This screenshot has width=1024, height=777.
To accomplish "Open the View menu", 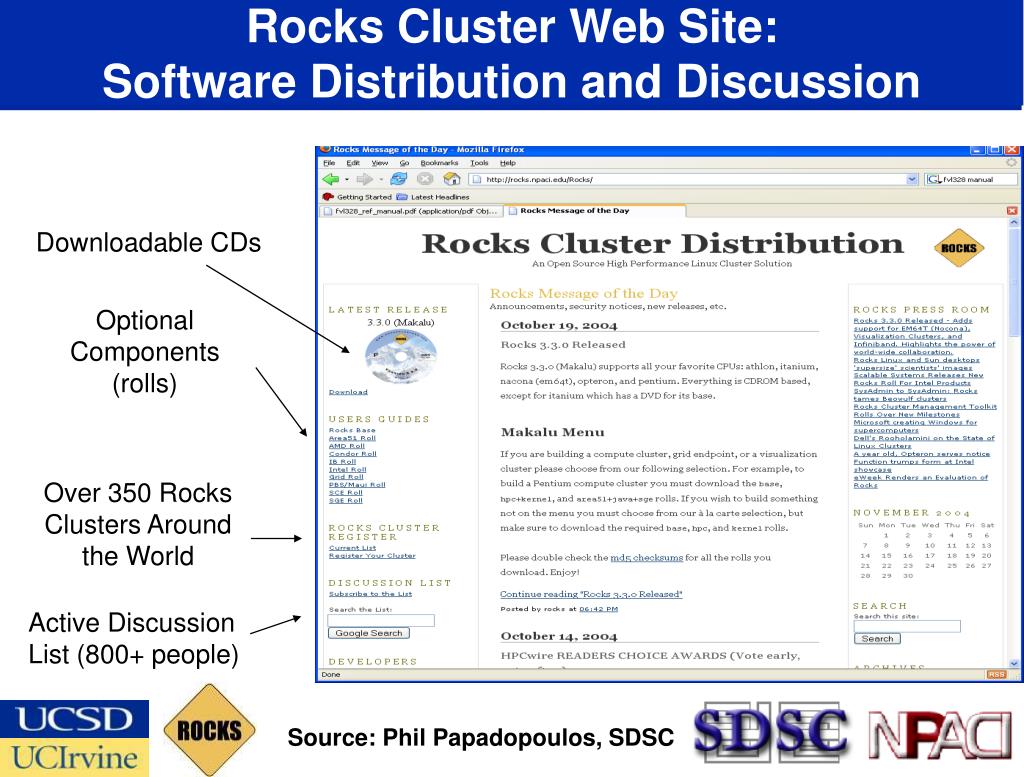I will click(x=379, y=163).
